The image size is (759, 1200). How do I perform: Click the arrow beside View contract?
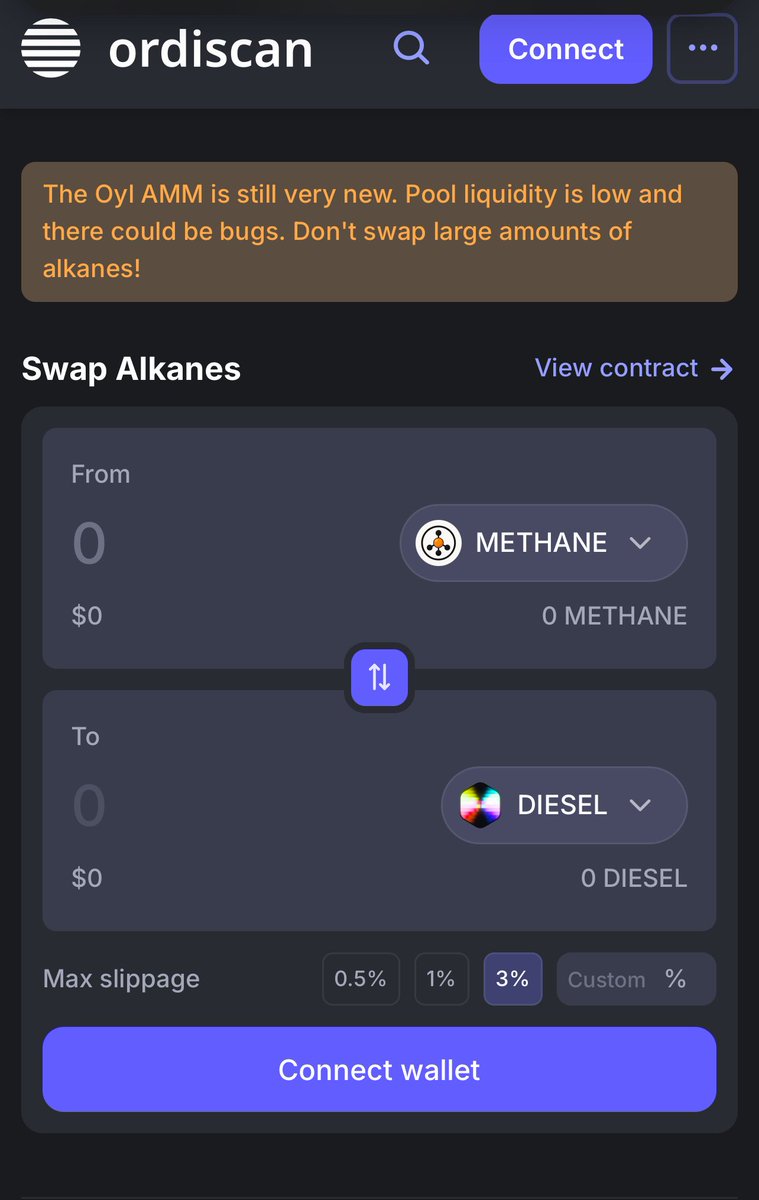[722, 369]
